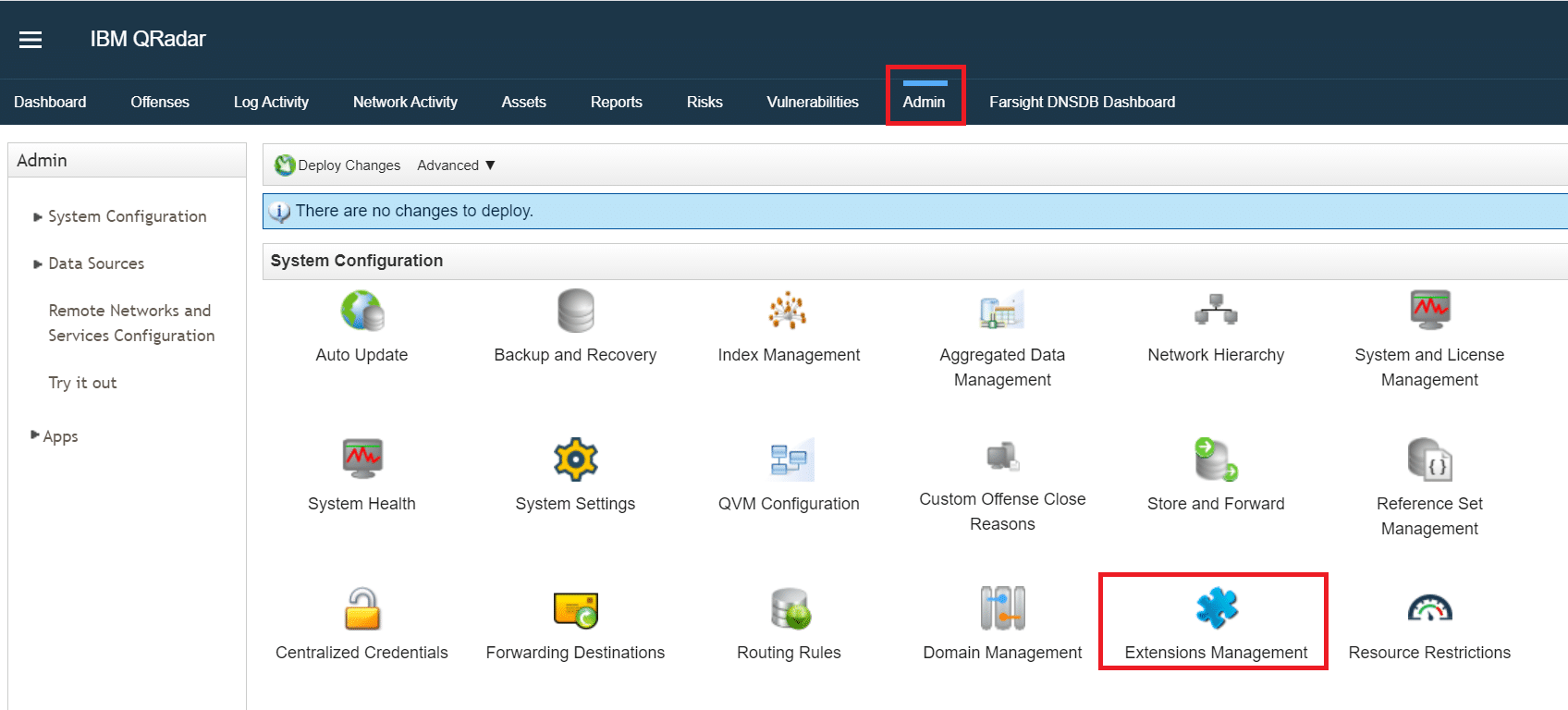Viewport: 1568px width, 710px height.
Task: Select Remote Networks and Services Configuration
Action: [131, 323]
